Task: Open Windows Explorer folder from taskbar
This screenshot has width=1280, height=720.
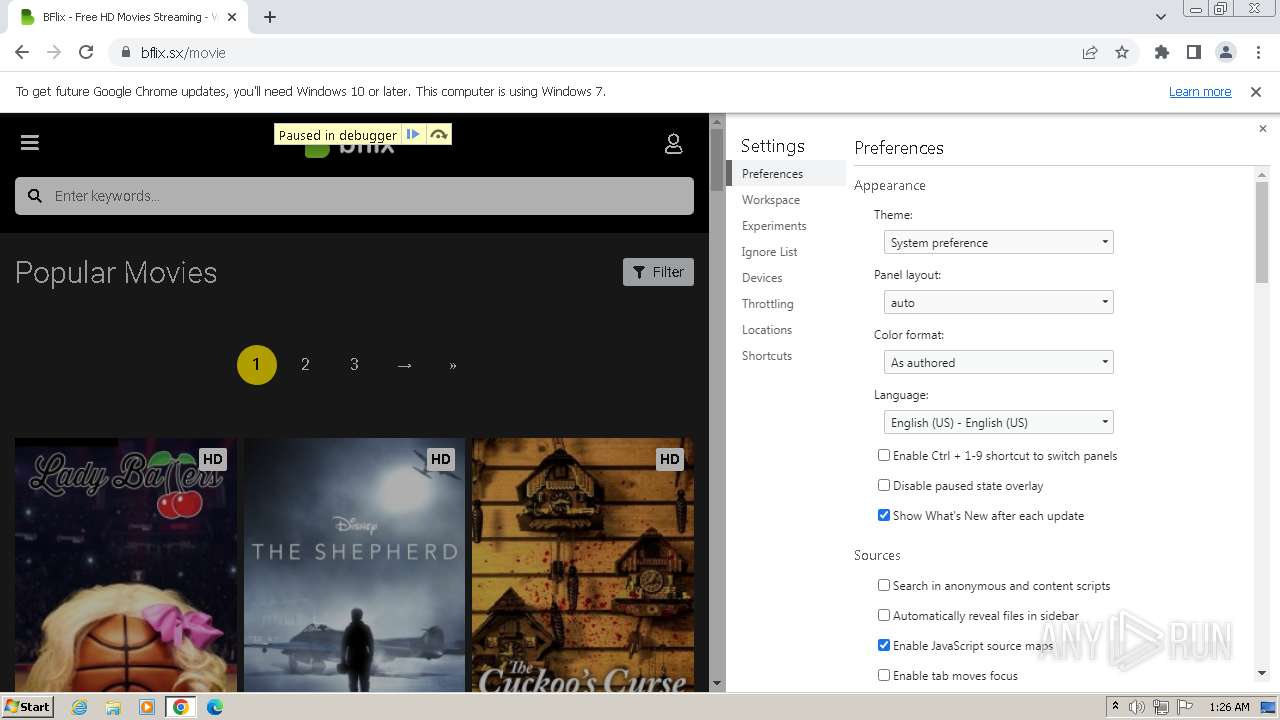Action: coord(113,707)
